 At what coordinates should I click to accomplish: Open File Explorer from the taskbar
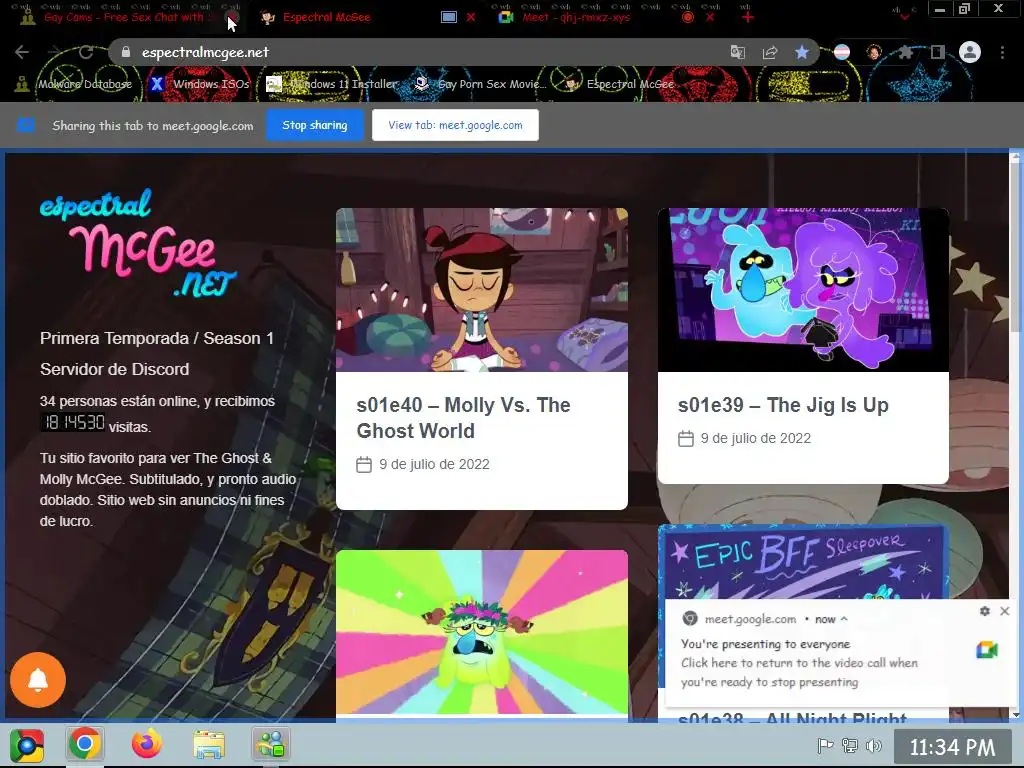209,744
